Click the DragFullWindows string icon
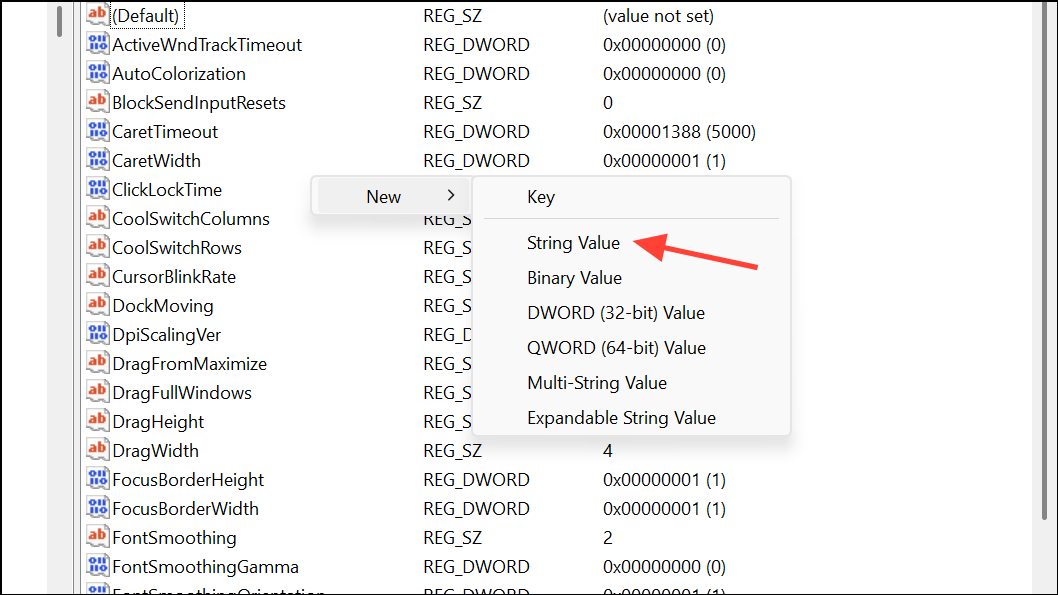Viewport: 1058px width, 595px height. 97,392
